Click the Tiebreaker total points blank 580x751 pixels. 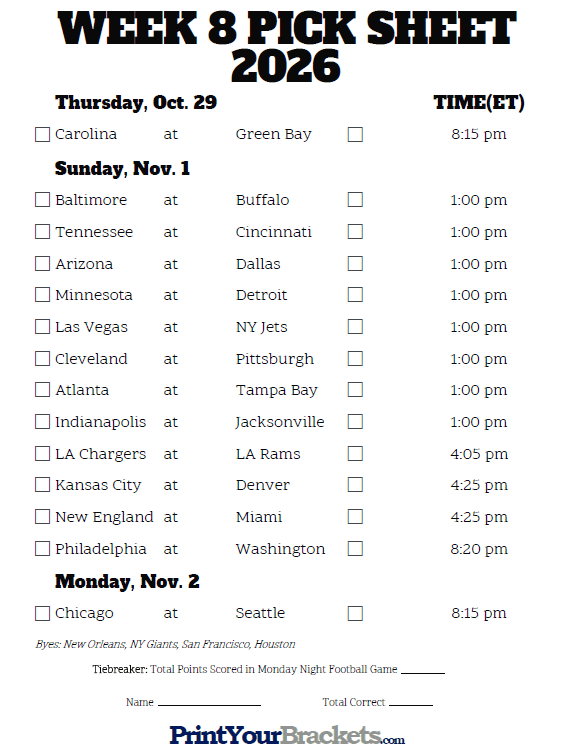(x=423, y=671)
